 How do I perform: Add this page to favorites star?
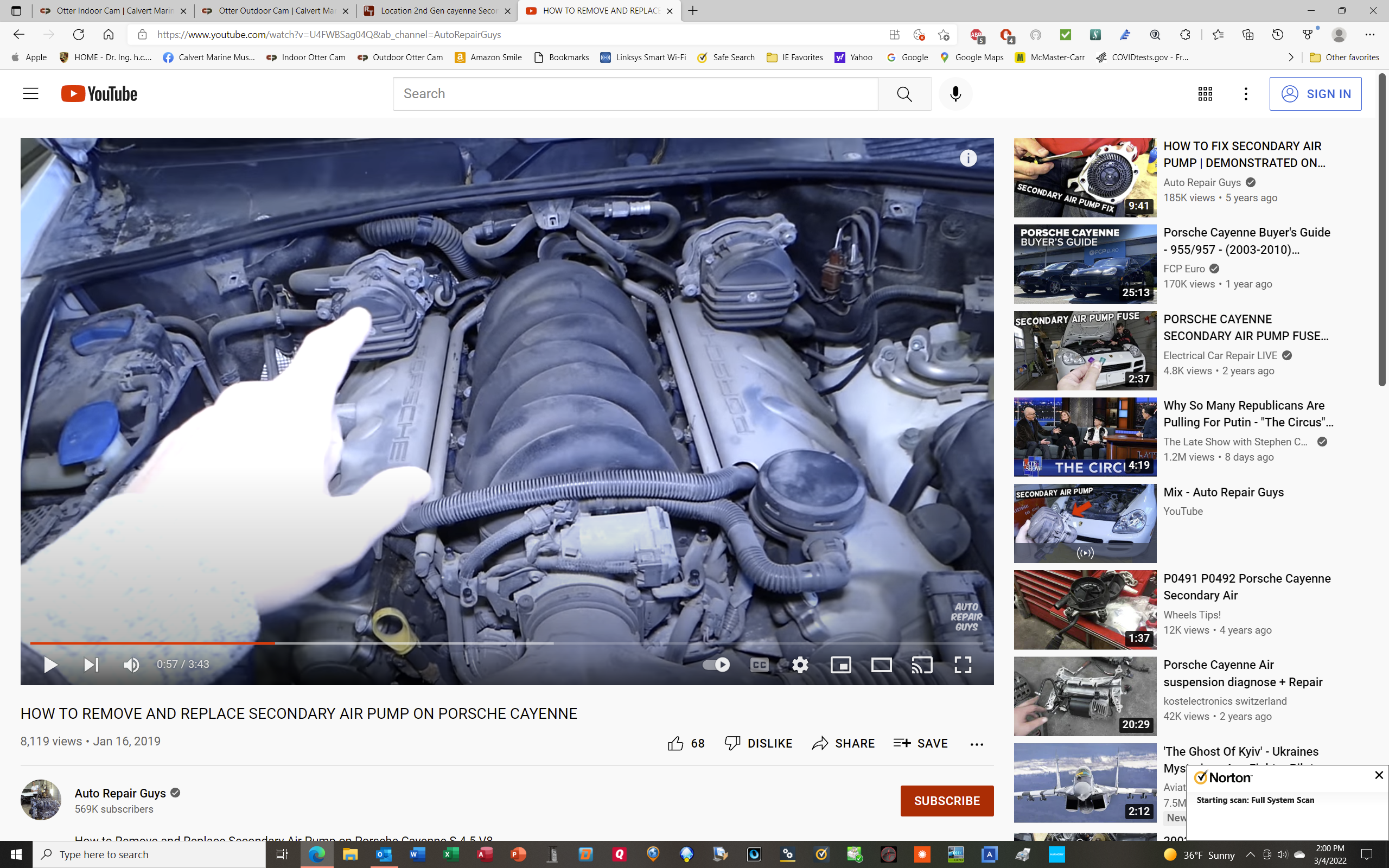point(943,34)
